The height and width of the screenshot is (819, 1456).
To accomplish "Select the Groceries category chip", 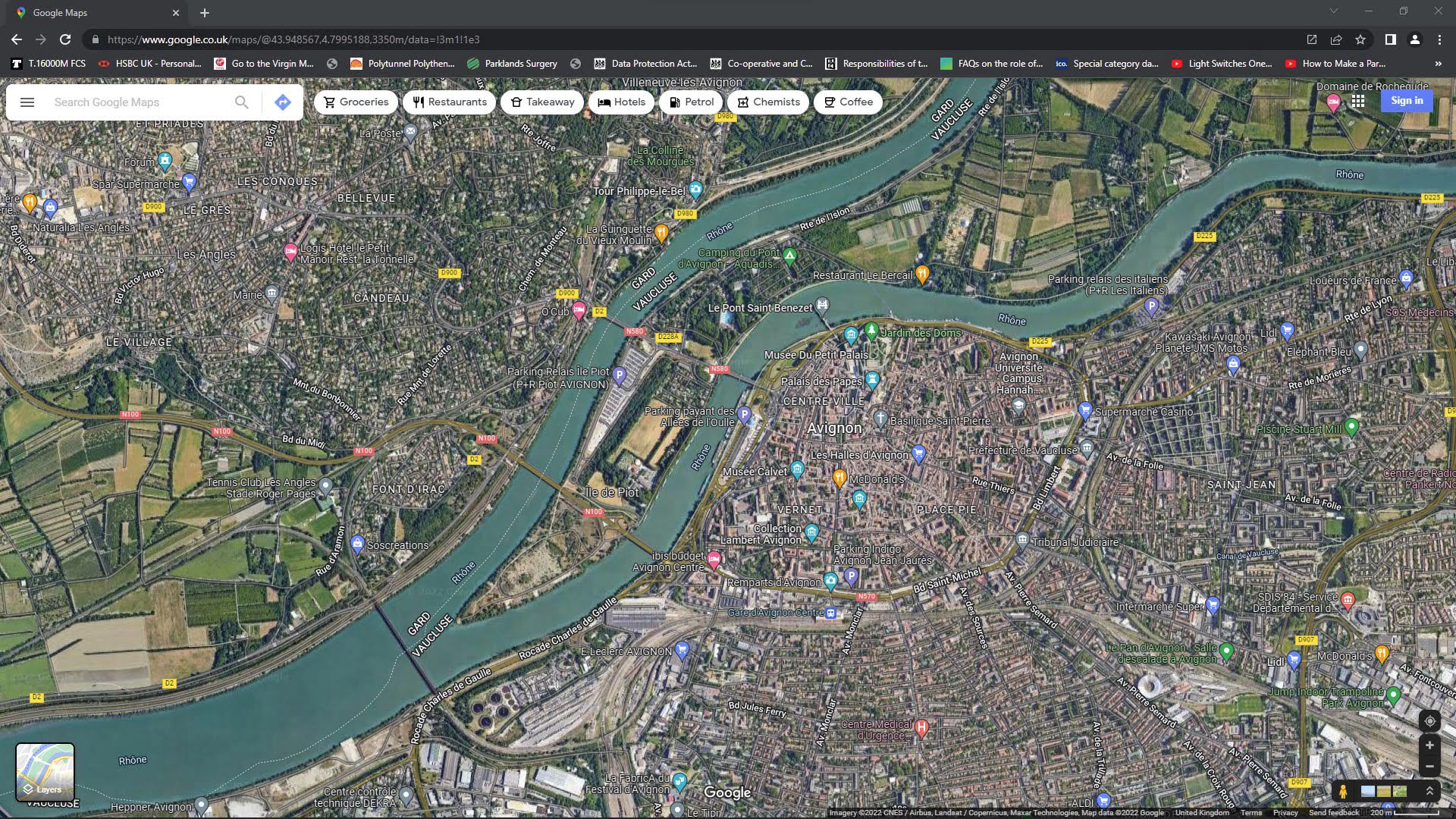I will point(356,102).
